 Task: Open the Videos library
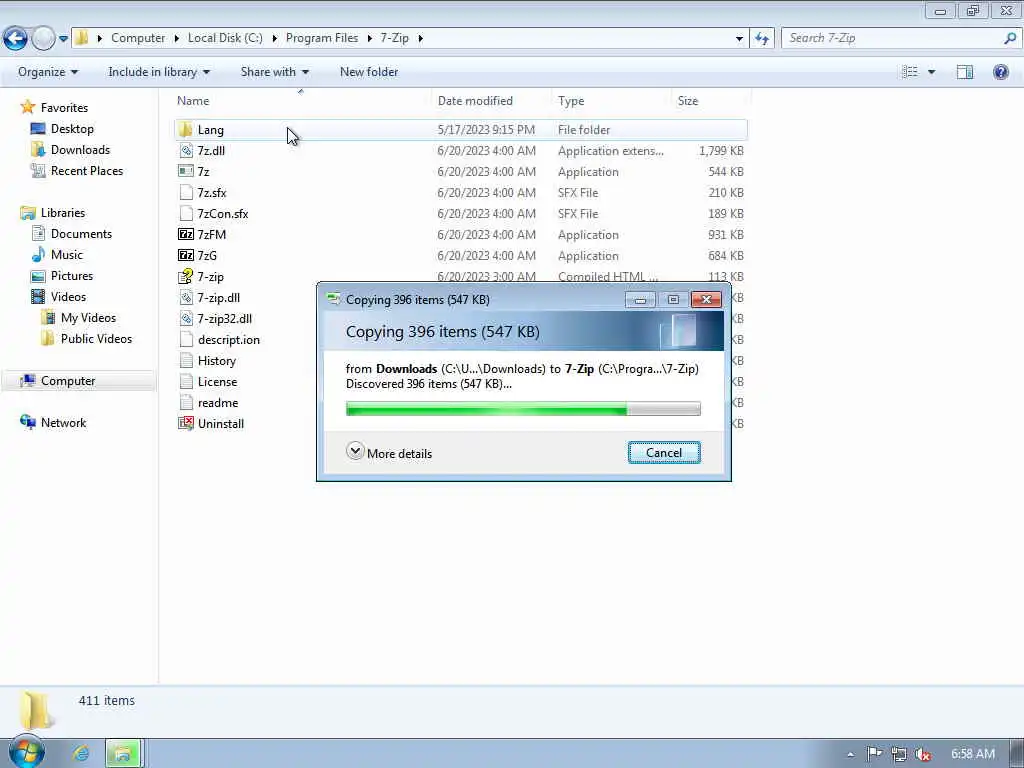[x=68, y=296]
